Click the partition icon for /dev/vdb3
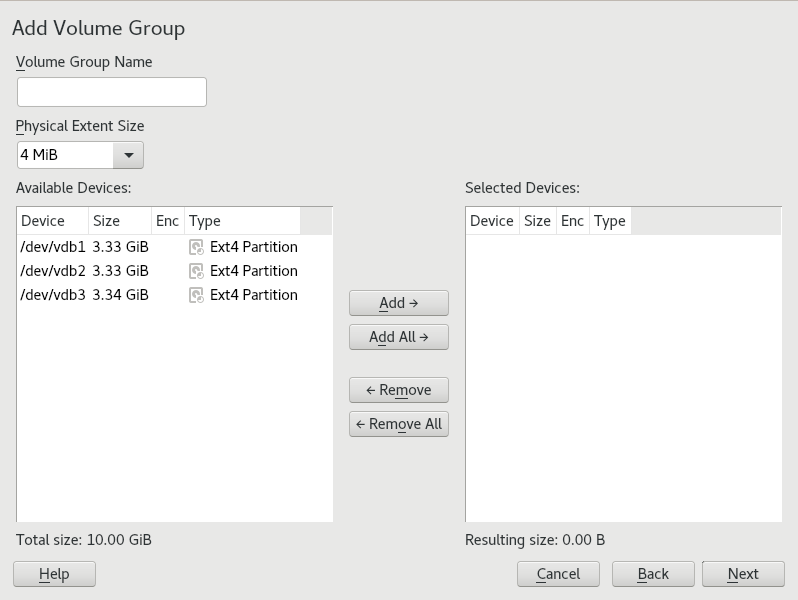The image size is (798, 600). click(x=197, y=295)
